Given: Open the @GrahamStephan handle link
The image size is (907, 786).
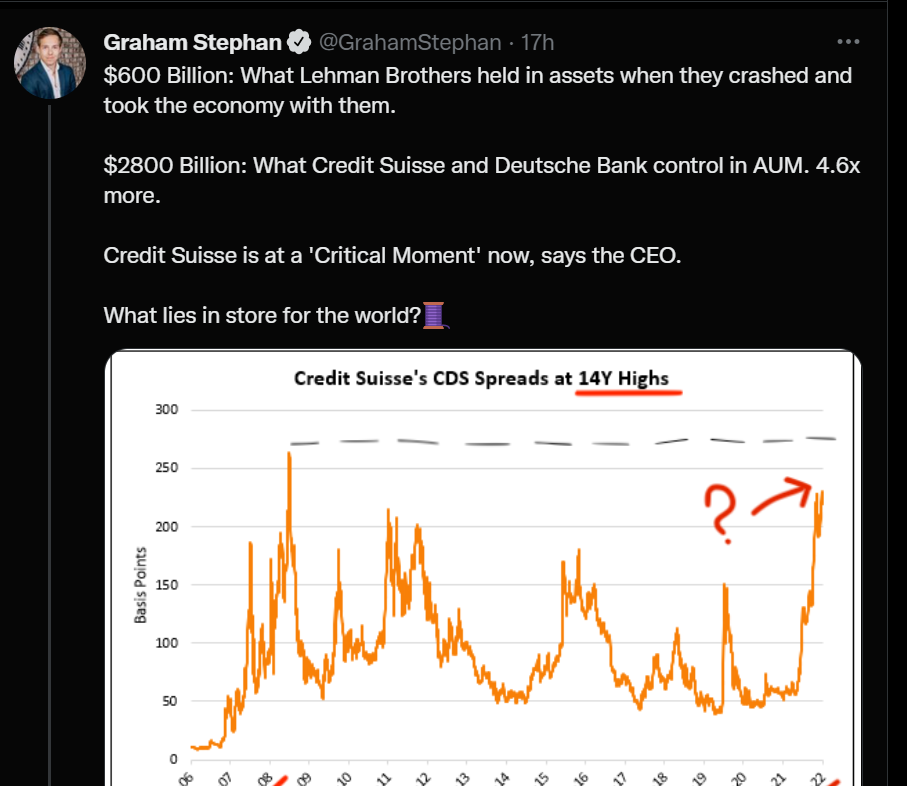Looking at the screenshot, I should coord(410,42).
